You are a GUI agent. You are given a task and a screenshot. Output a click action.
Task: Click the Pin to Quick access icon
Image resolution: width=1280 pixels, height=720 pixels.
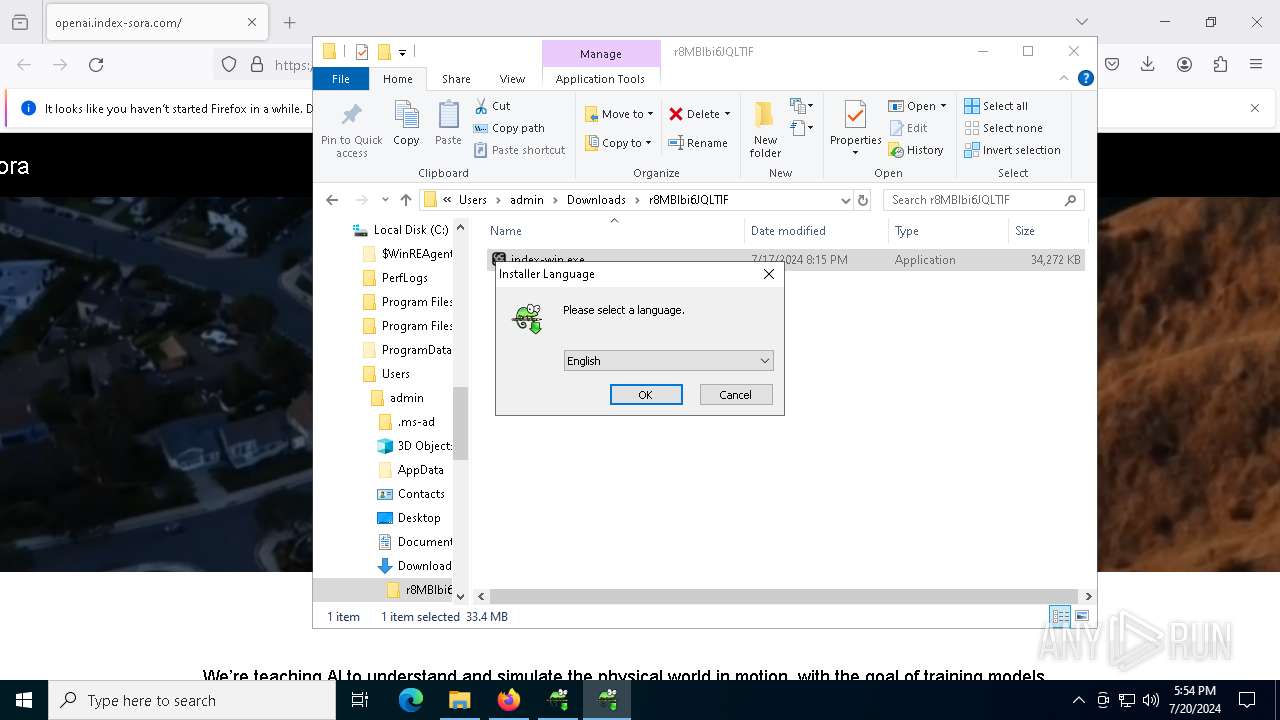[351, 116]
